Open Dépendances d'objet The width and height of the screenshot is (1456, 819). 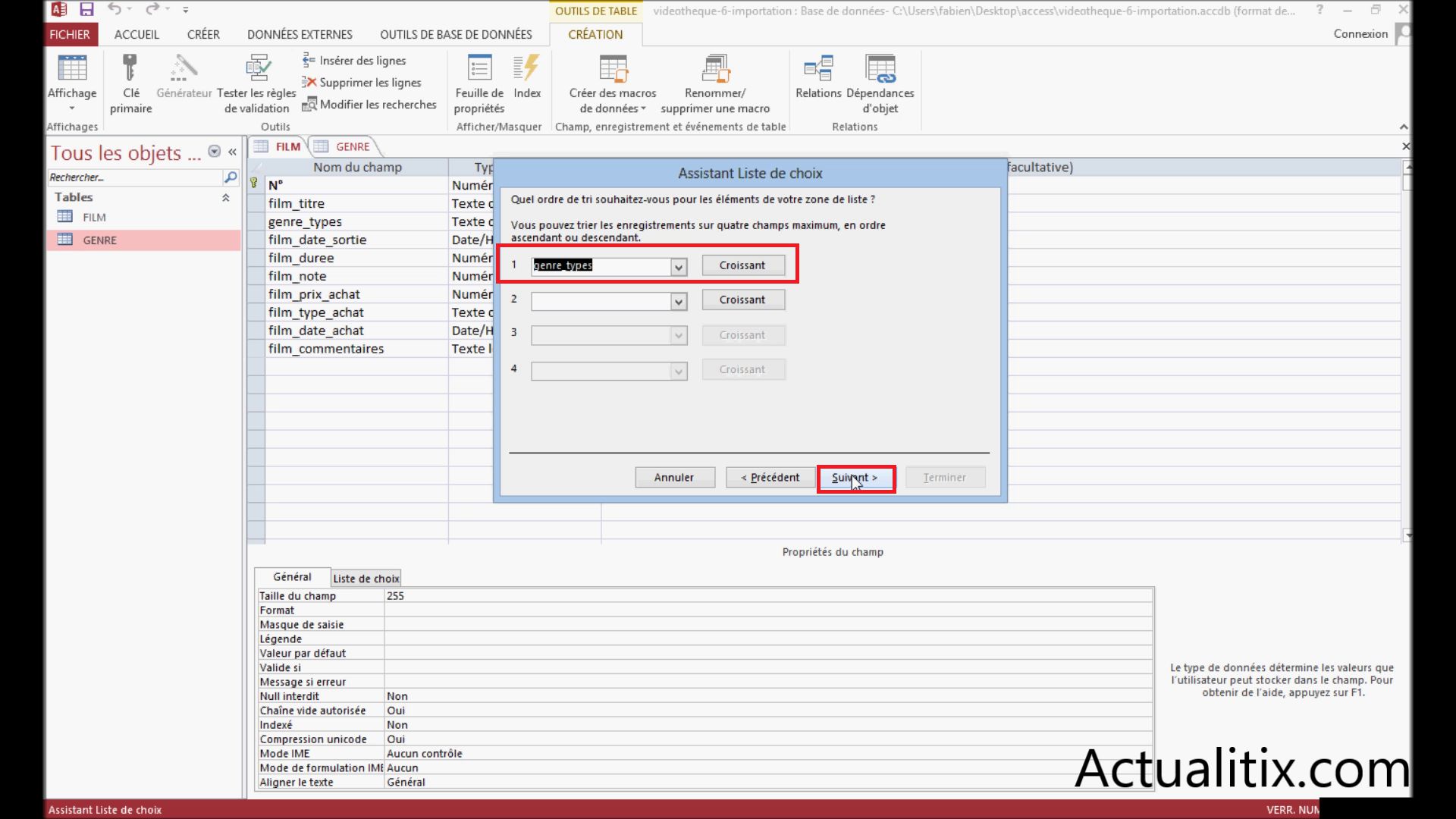pyautogui.click(x=880, y=83)
